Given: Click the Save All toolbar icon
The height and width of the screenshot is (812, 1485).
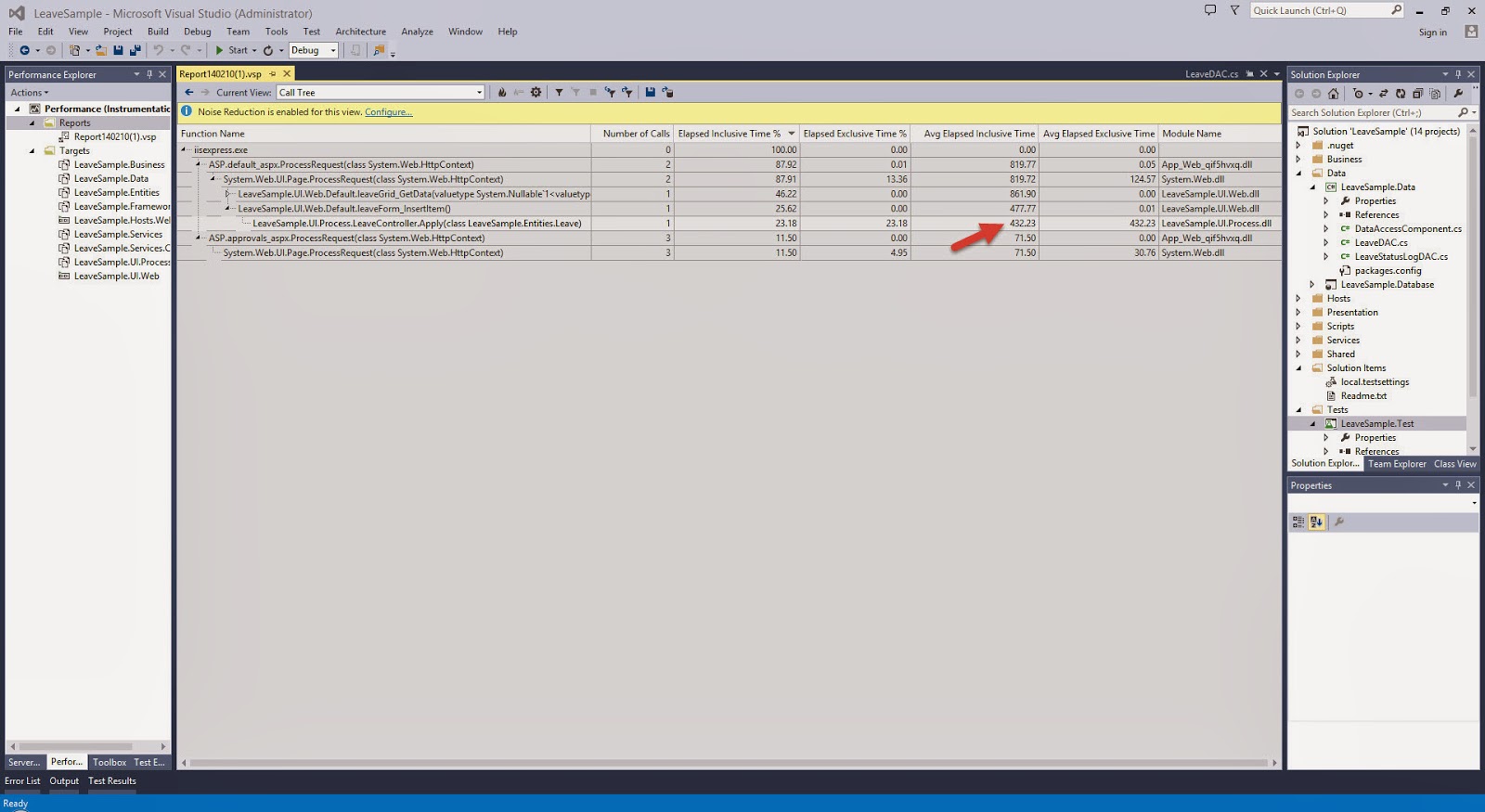Looking at the screenshot, I should (135, 50).
